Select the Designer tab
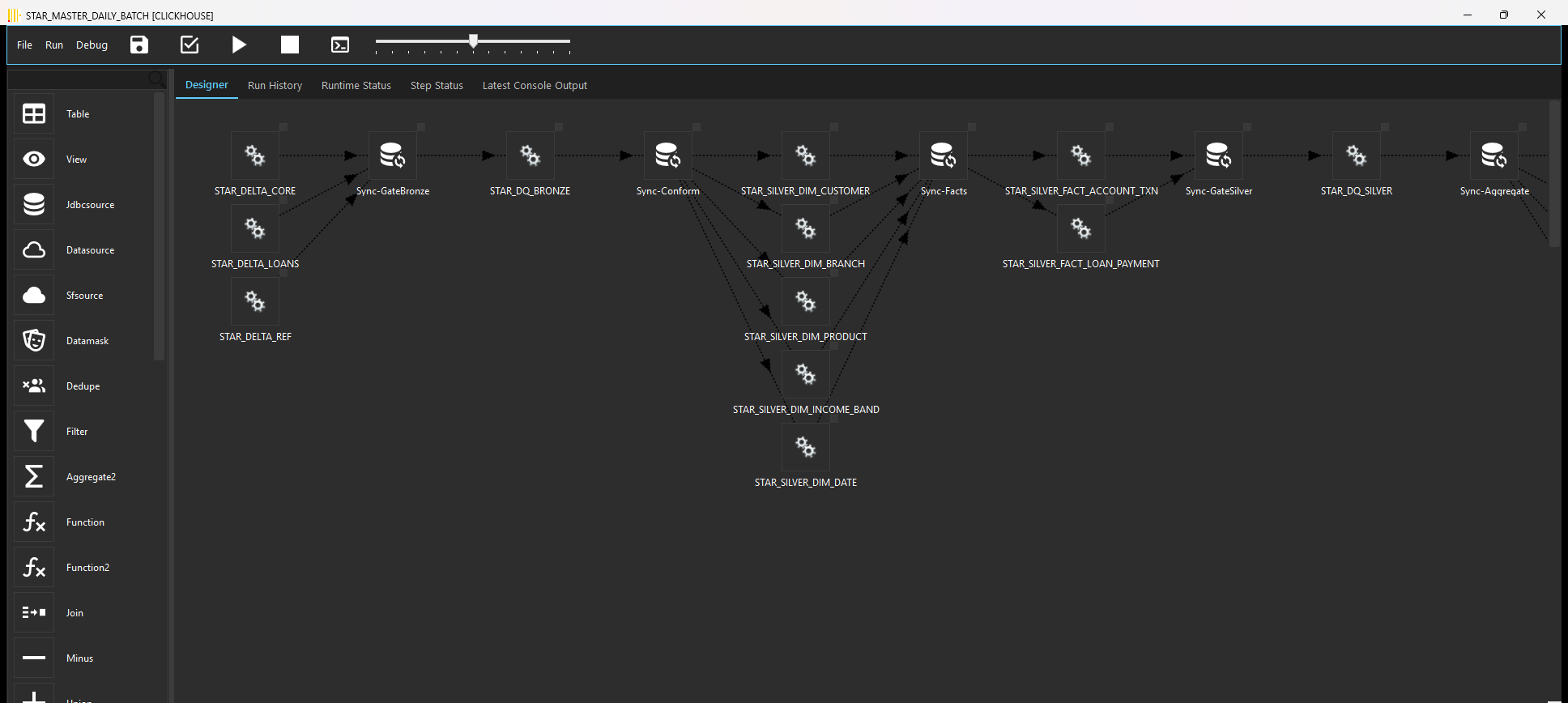The image size is (1568, 703). [x=207, y=84]
